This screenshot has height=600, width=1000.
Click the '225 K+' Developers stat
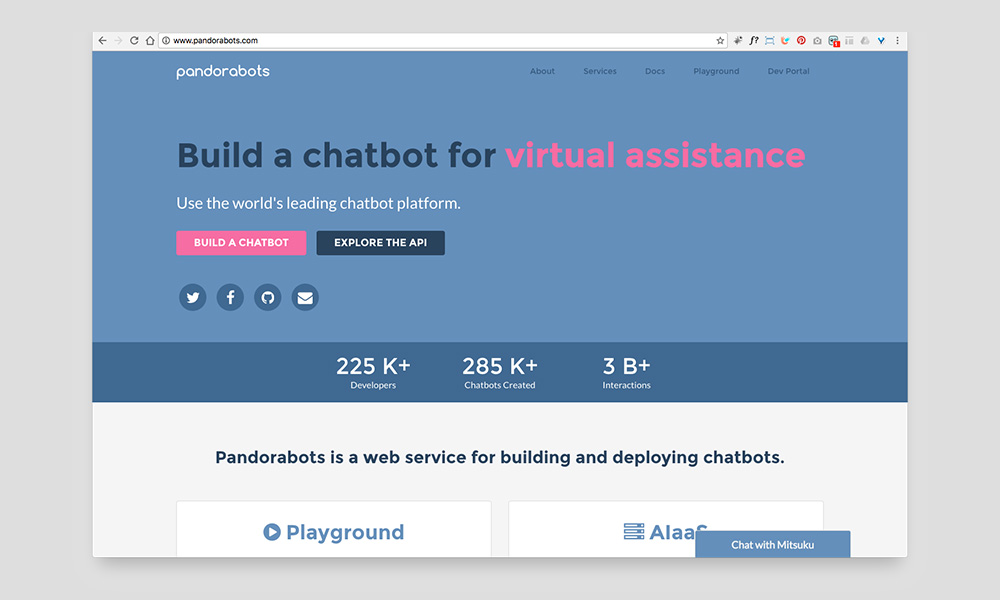[x=373, y=372]
